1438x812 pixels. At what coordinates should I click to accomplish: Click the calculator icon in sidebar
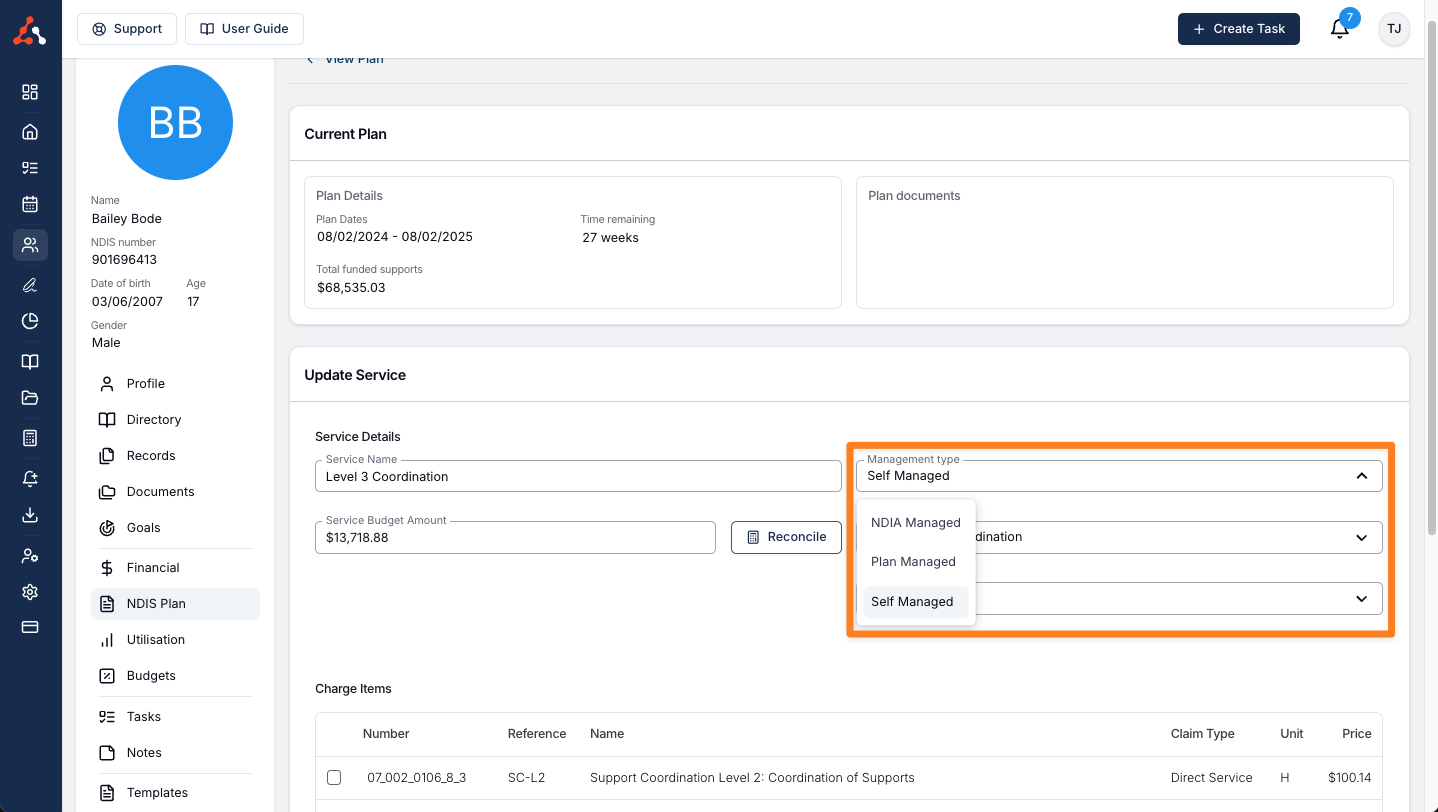[30, 438]
